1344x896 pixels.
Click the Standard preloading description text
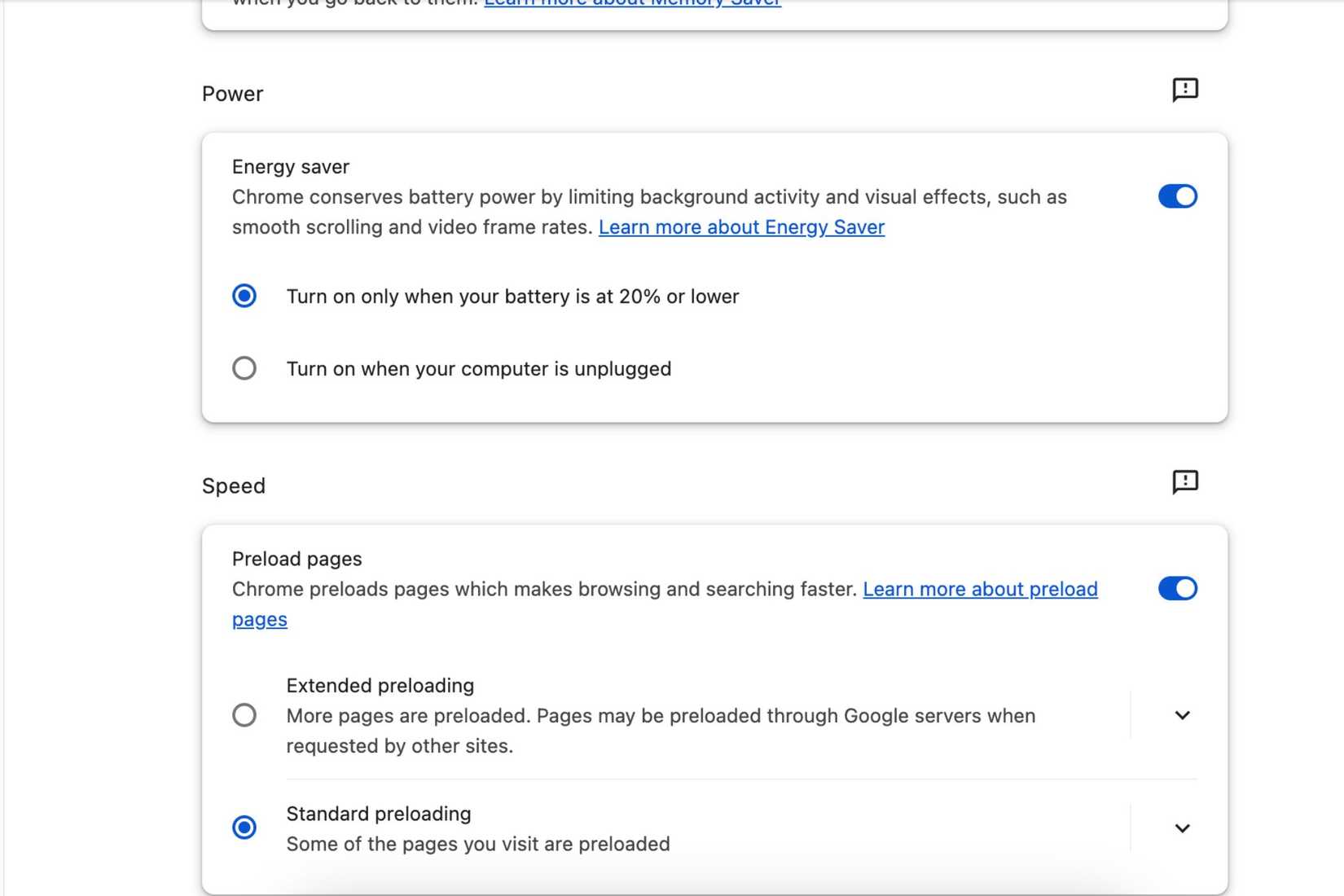477,844
